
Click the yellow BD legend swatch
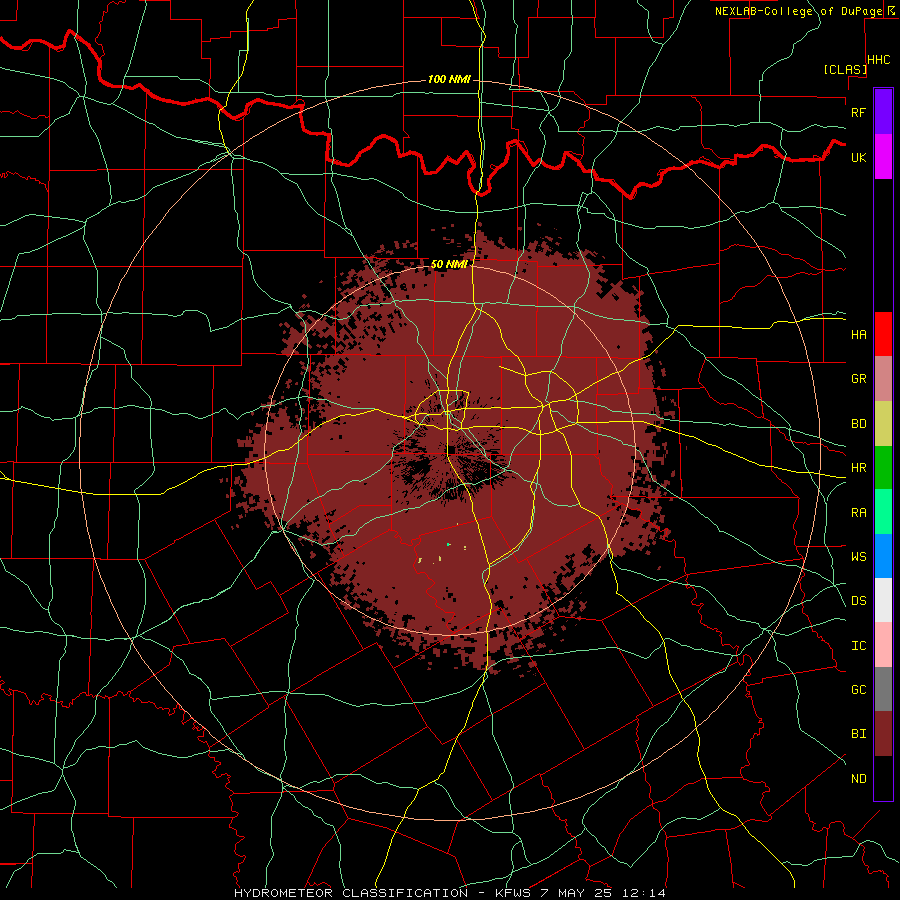(883, 424)
